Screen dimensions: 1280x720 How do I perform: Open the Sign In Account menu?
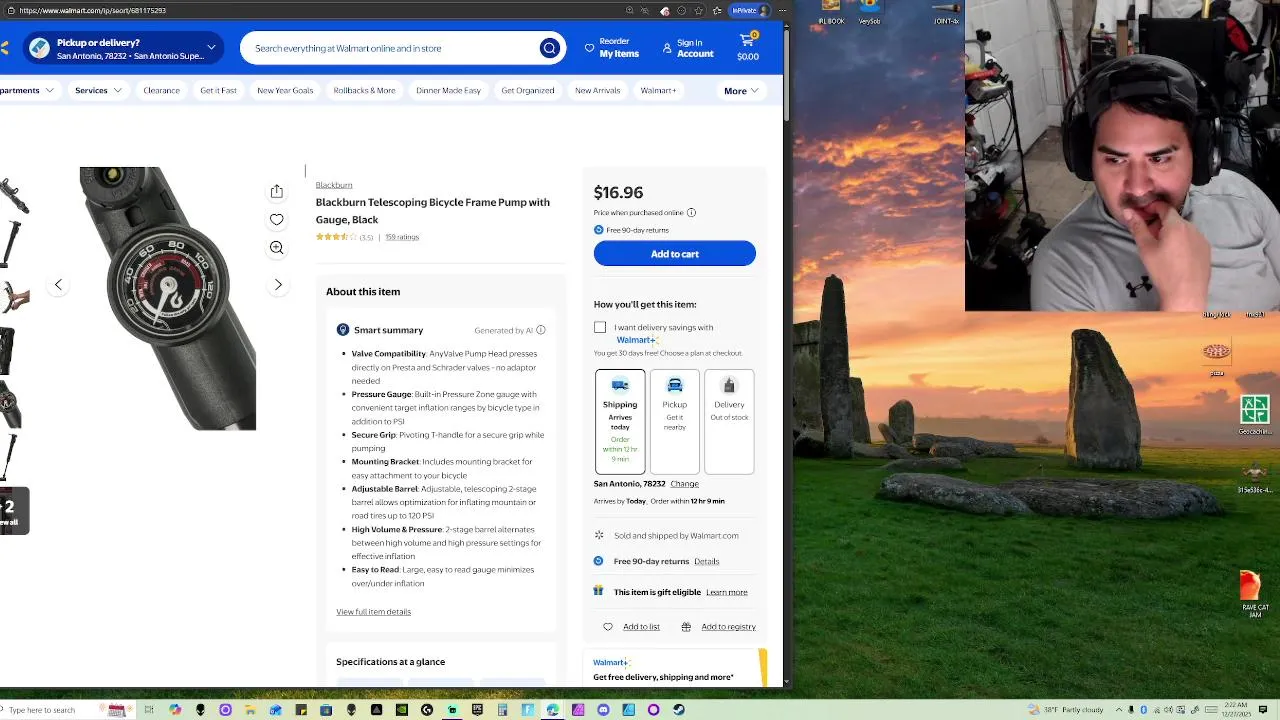pyautogui.click(x=688, y=48)
